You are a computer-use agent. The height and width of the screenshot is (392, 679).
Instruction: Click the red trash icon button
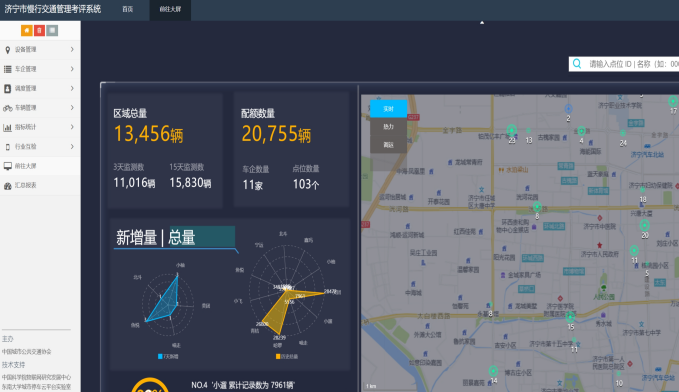click(x=39, y=30)
